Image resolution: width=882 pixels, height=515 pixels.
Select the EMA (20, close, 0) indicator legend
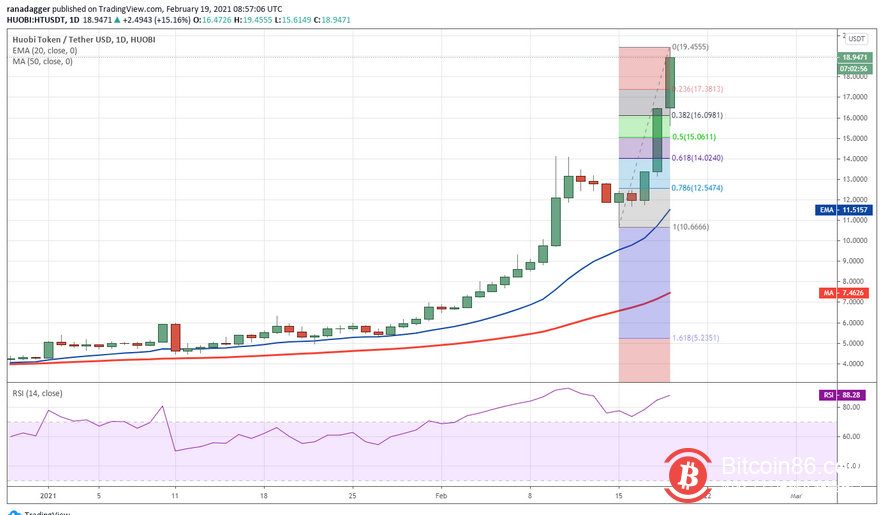45,51
